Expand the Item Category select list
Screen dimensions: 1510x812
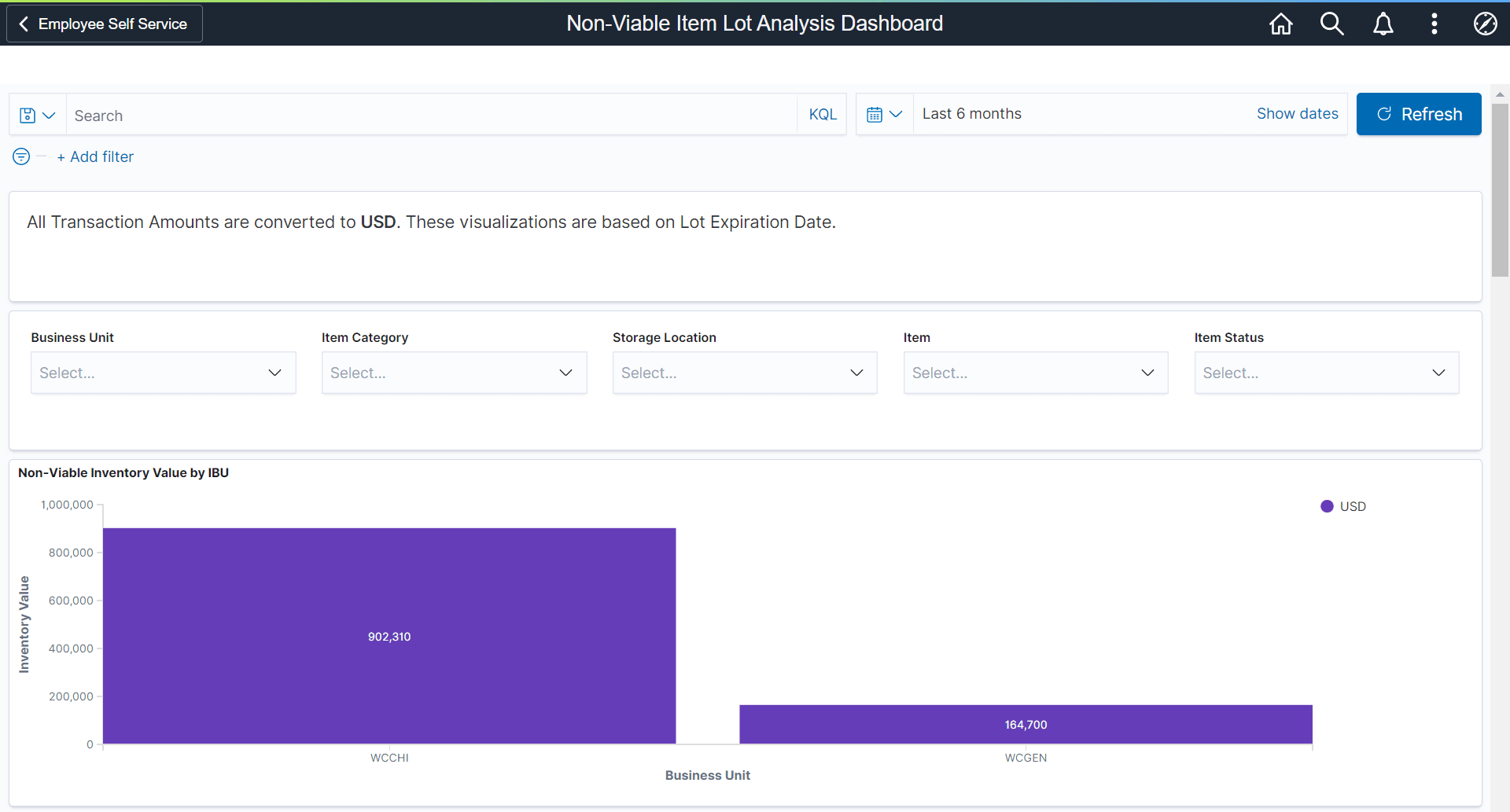click(x=454, y=373)
